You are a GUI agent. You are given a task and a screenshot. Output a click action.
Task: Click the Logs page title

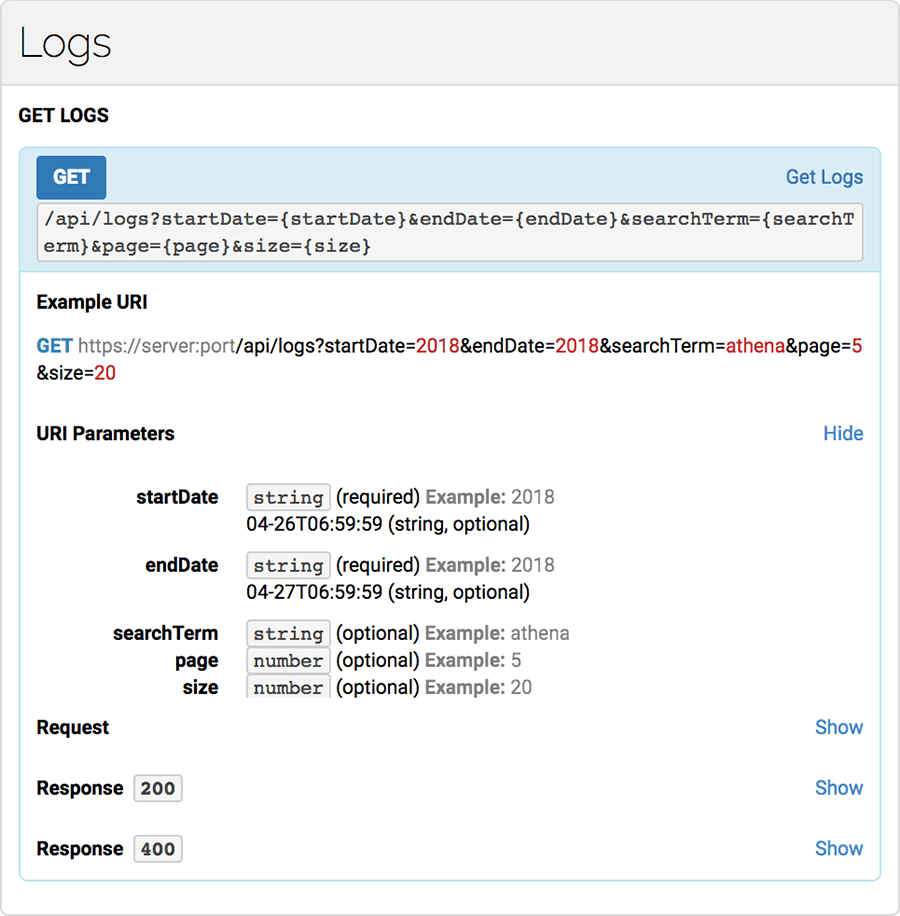click(65, 43)
